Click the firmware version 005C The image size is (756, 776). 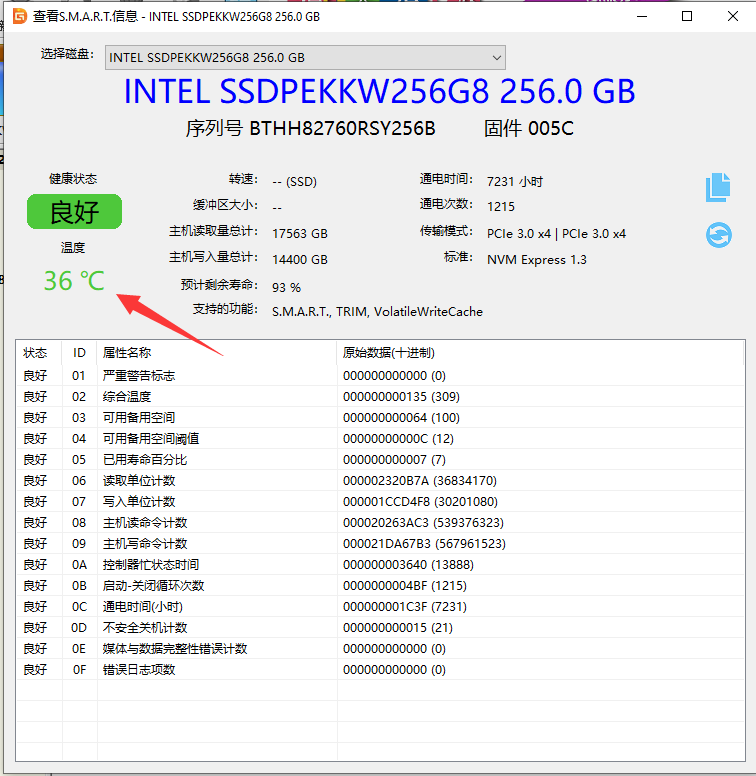(551, 129)
